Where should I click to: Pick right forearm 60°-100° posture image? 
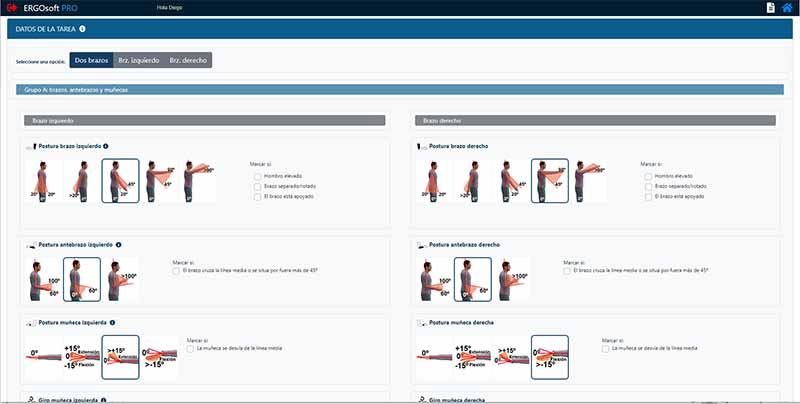pos(434,280)
